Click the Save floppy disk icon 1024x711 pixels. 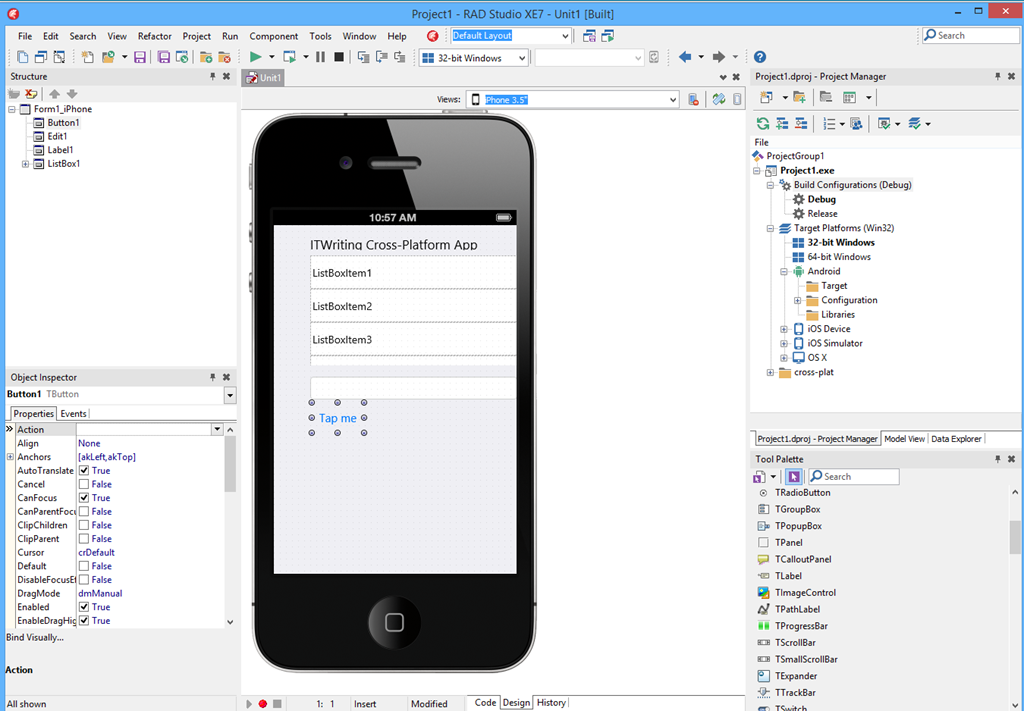point(140,57)
